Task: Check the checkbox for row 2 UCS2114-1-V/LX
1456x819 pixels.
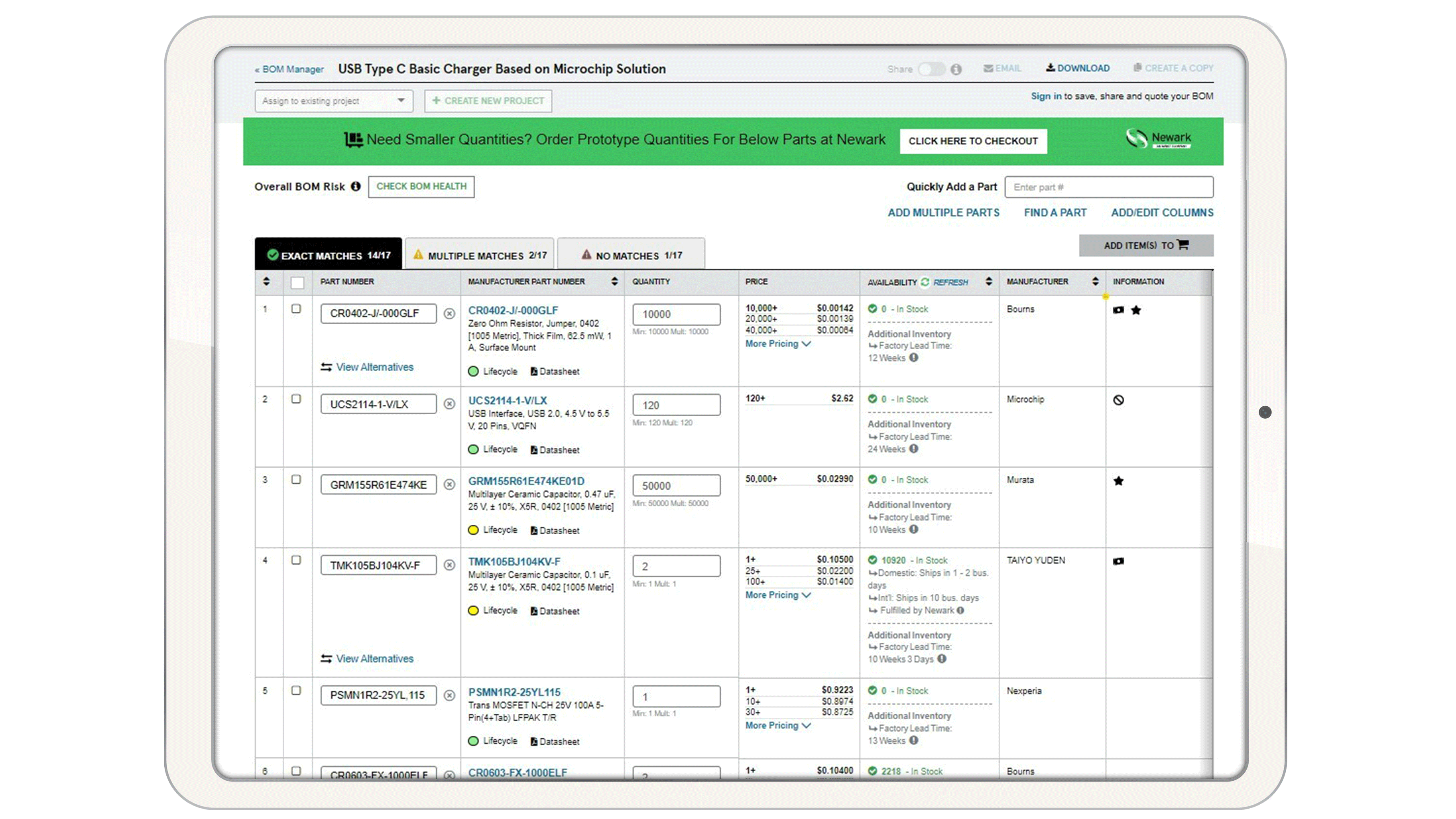Action: [296, 398]
